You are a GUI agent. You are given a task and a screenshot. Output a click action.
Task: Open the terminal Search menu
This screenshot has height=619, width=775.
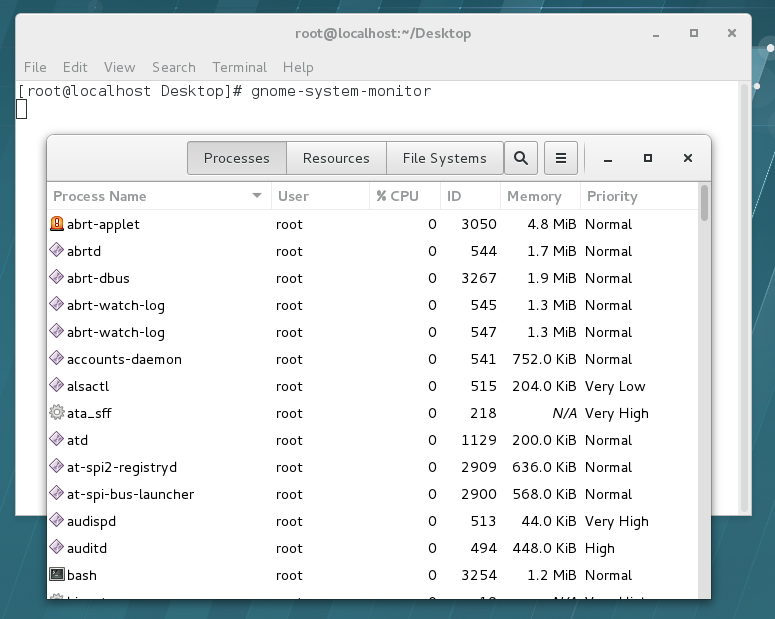(173, 67)
